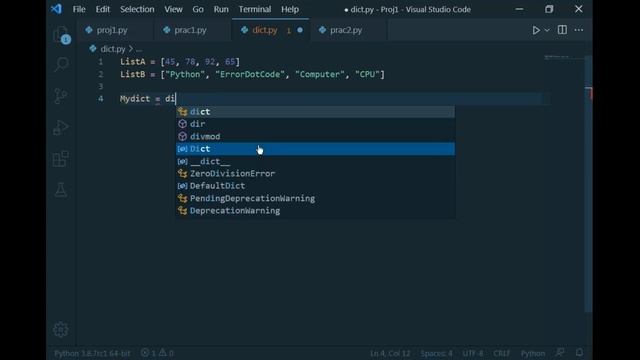Open notifications bell in status bar
This screenshot has height=360, width=640.
click(x=579, y=352)
